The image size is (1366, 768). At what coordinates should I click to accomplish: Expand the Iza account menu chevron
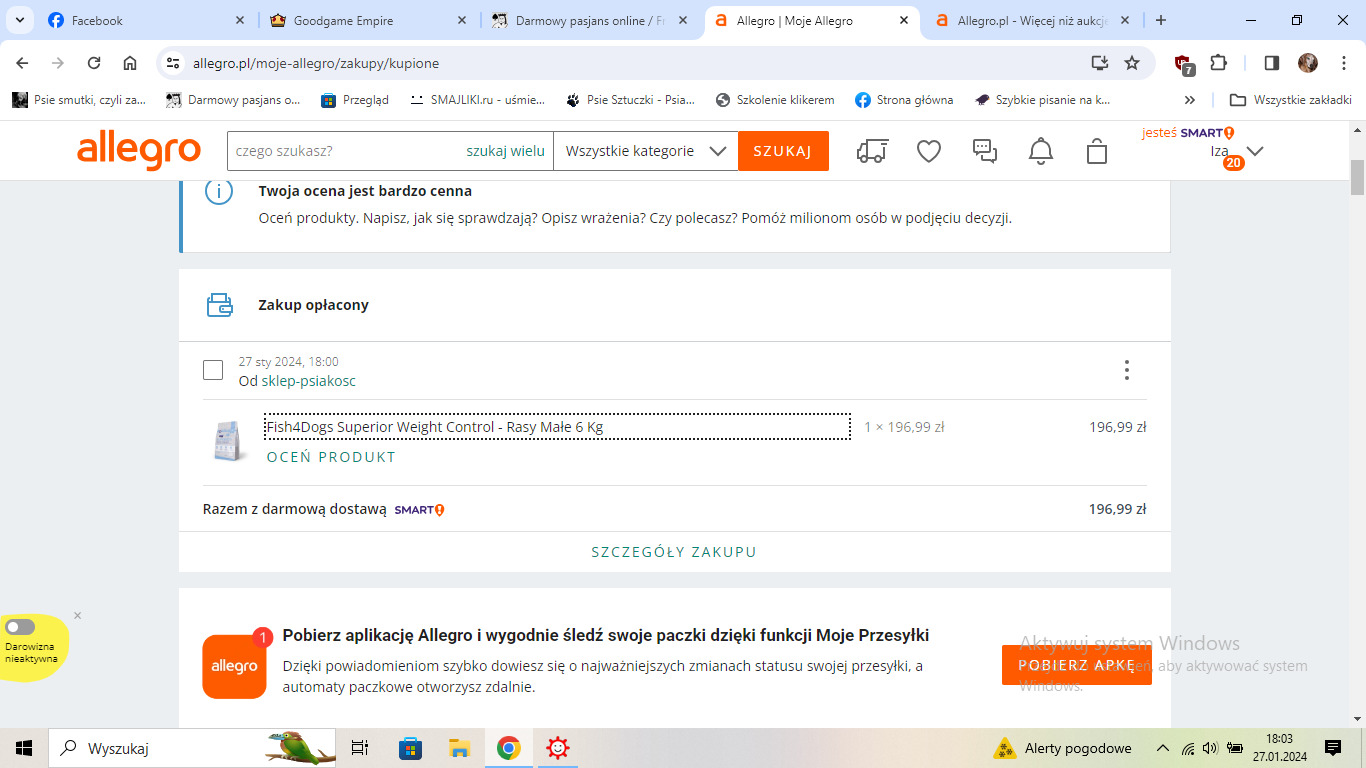pyautogui.click(x=1255, y=151)
